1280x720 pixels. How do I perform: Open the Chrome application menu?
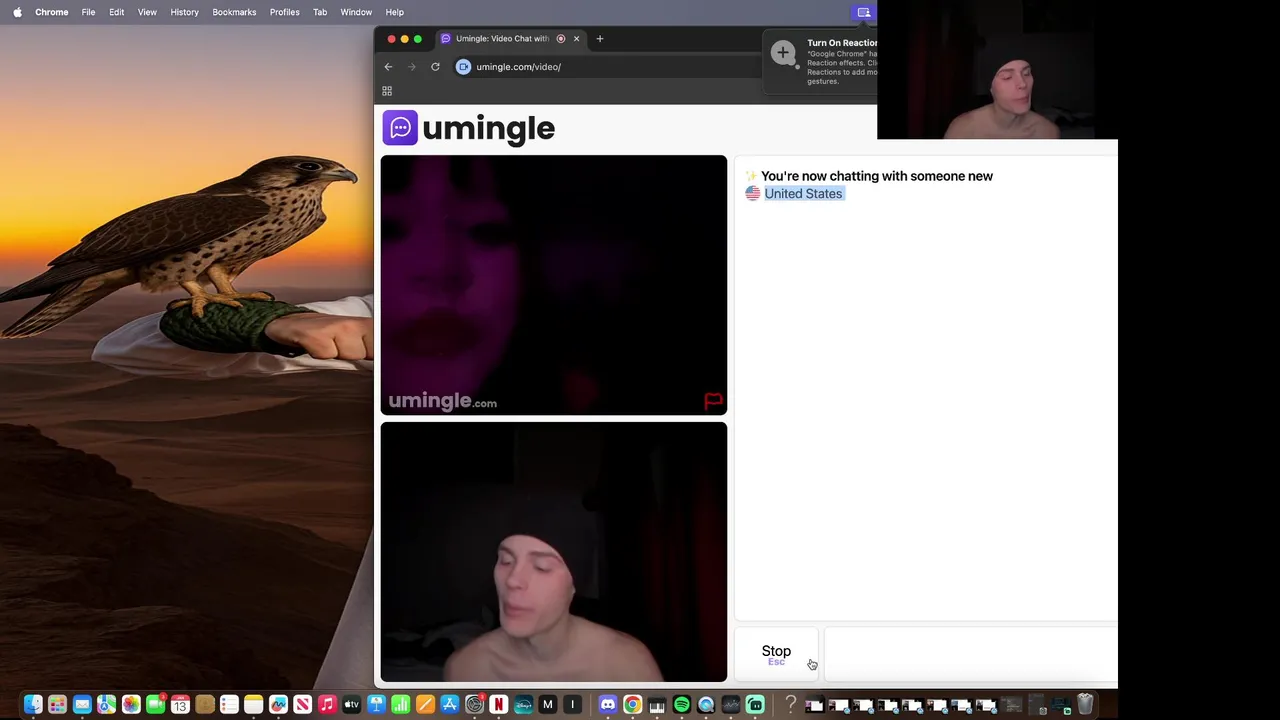click(x=52, y=12)
